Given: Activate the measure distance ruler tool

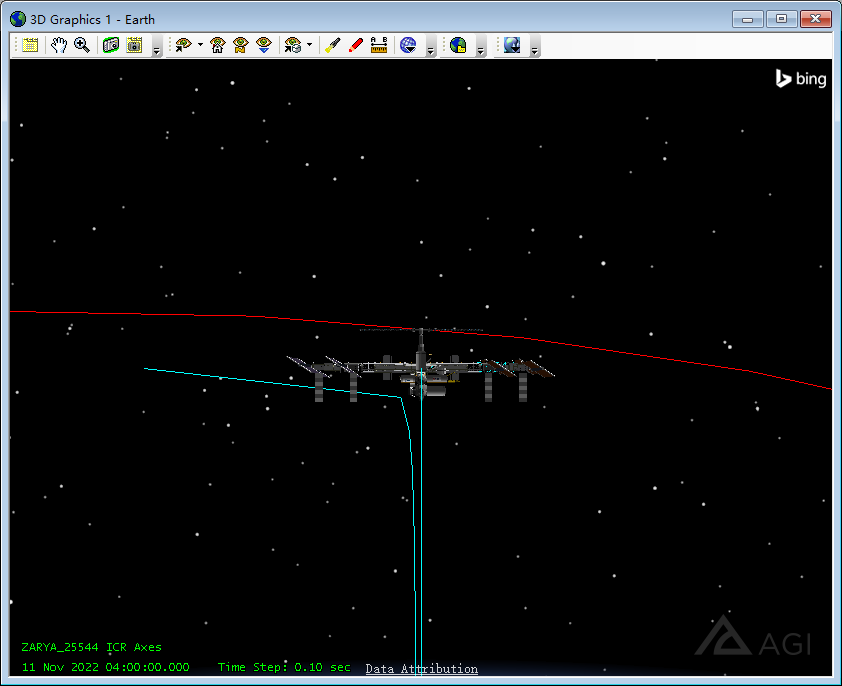Looking at the screenshot, I should pyautogui.click(x=378, y=45).
